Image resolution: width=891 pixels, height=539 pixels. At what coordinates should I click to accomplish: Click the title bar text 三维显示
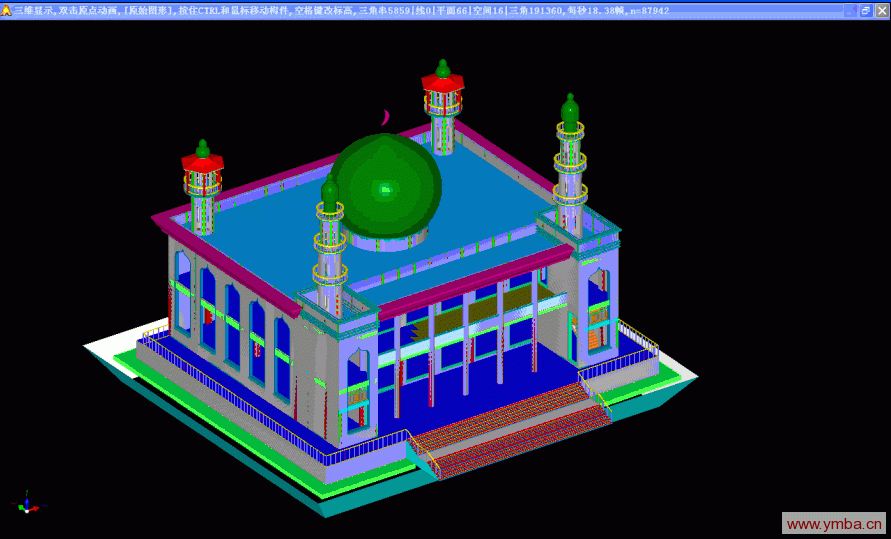[34, 10]
